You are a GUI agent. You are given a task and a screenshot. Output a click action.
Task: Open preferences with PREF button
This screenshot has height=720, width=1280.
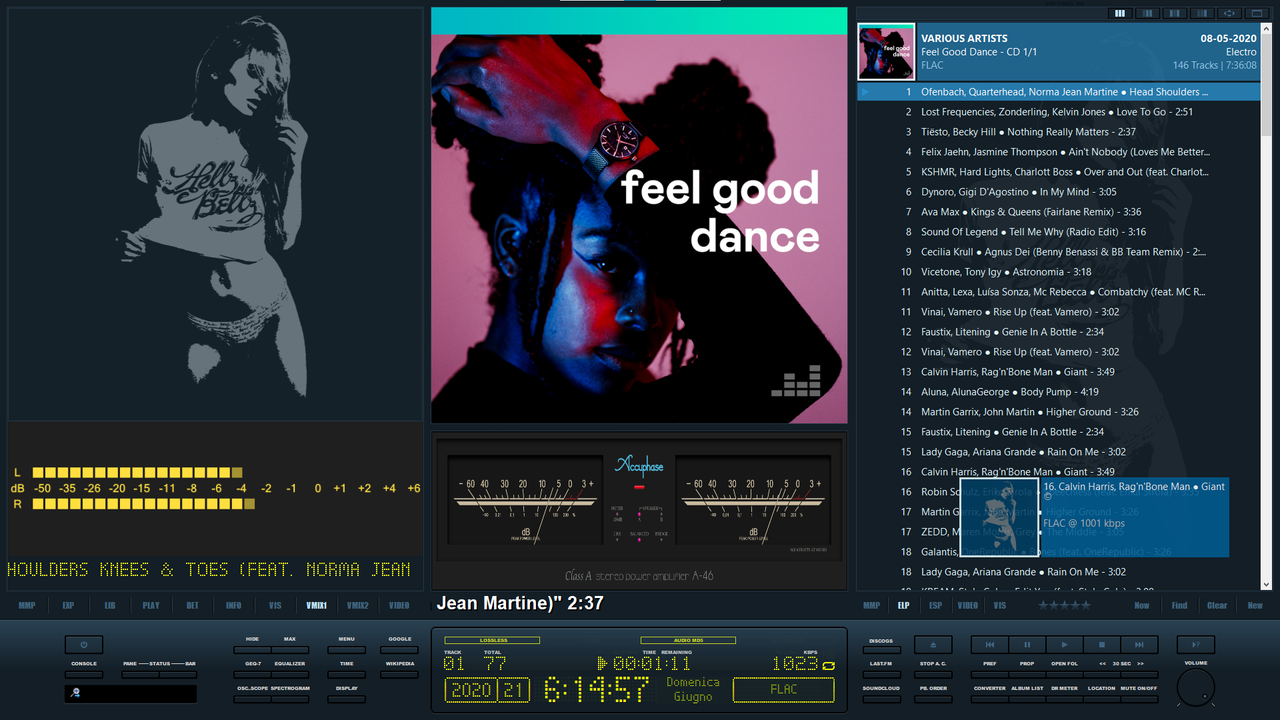coord(990,675)
